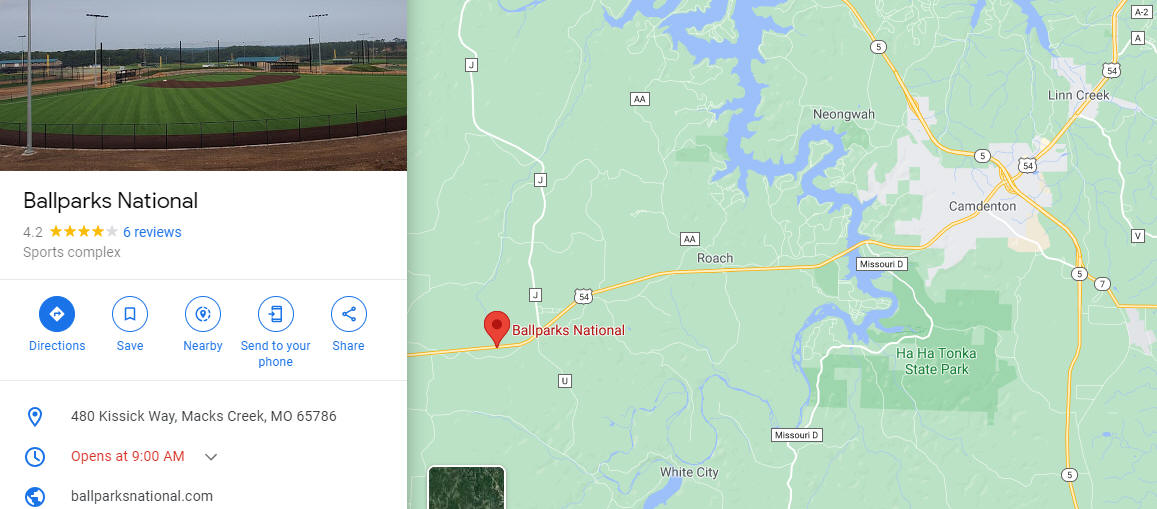
Task: Save Ballparks National with bookmark icon
Action: point(130,314)
